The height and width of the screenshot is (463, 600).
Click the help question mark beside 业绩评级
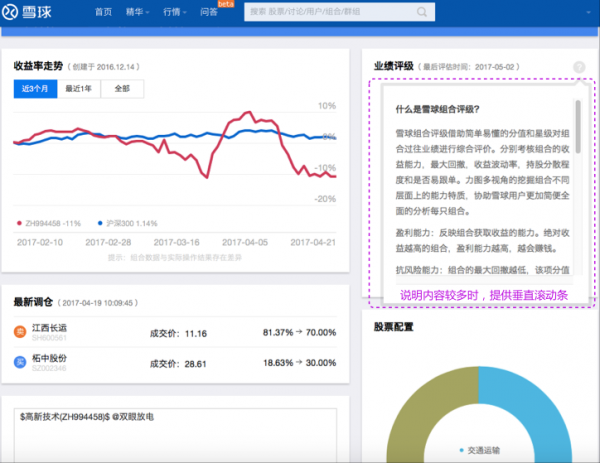coord(579,67)
